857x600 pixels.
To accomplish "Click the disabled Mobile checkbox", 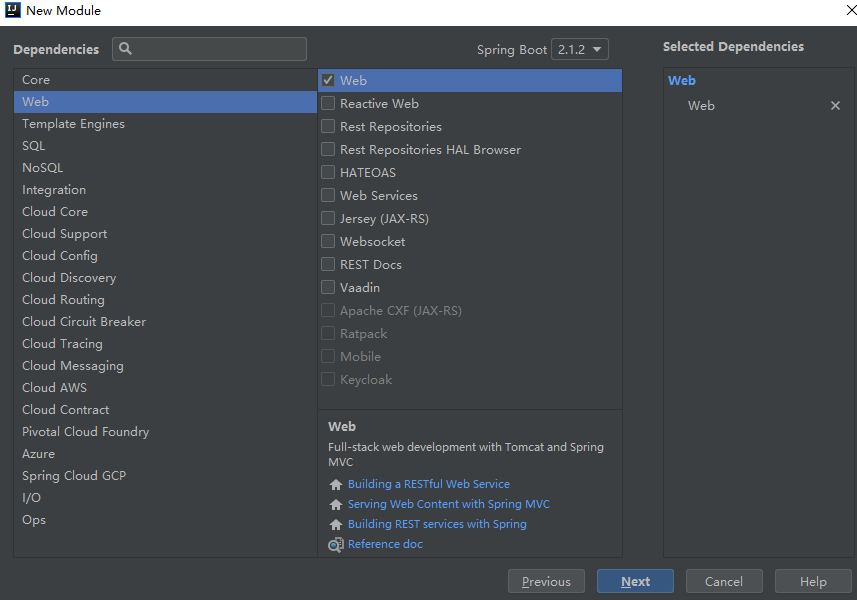I will [x=328, y=356].
